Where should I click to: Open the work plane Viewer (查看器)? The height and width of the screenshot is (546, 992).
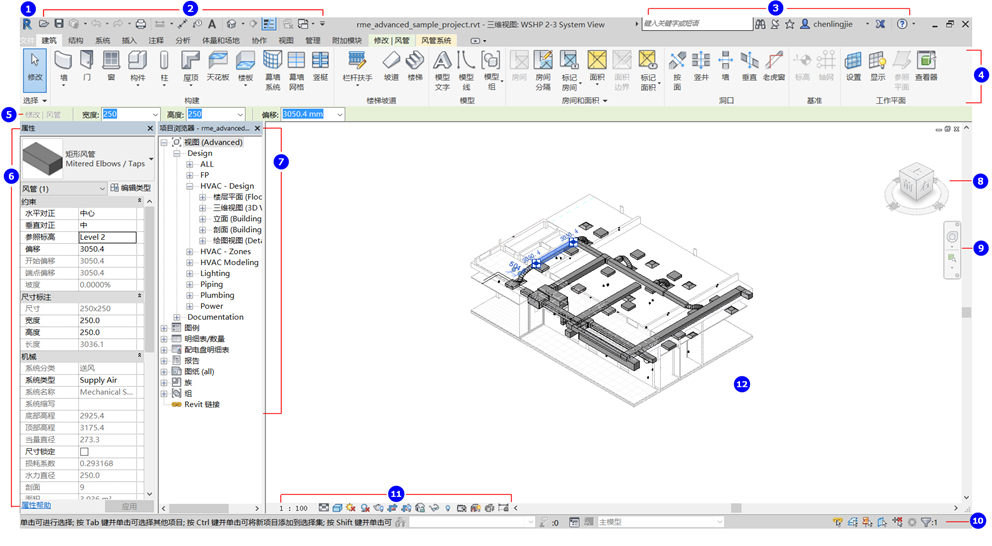point(926,67)
